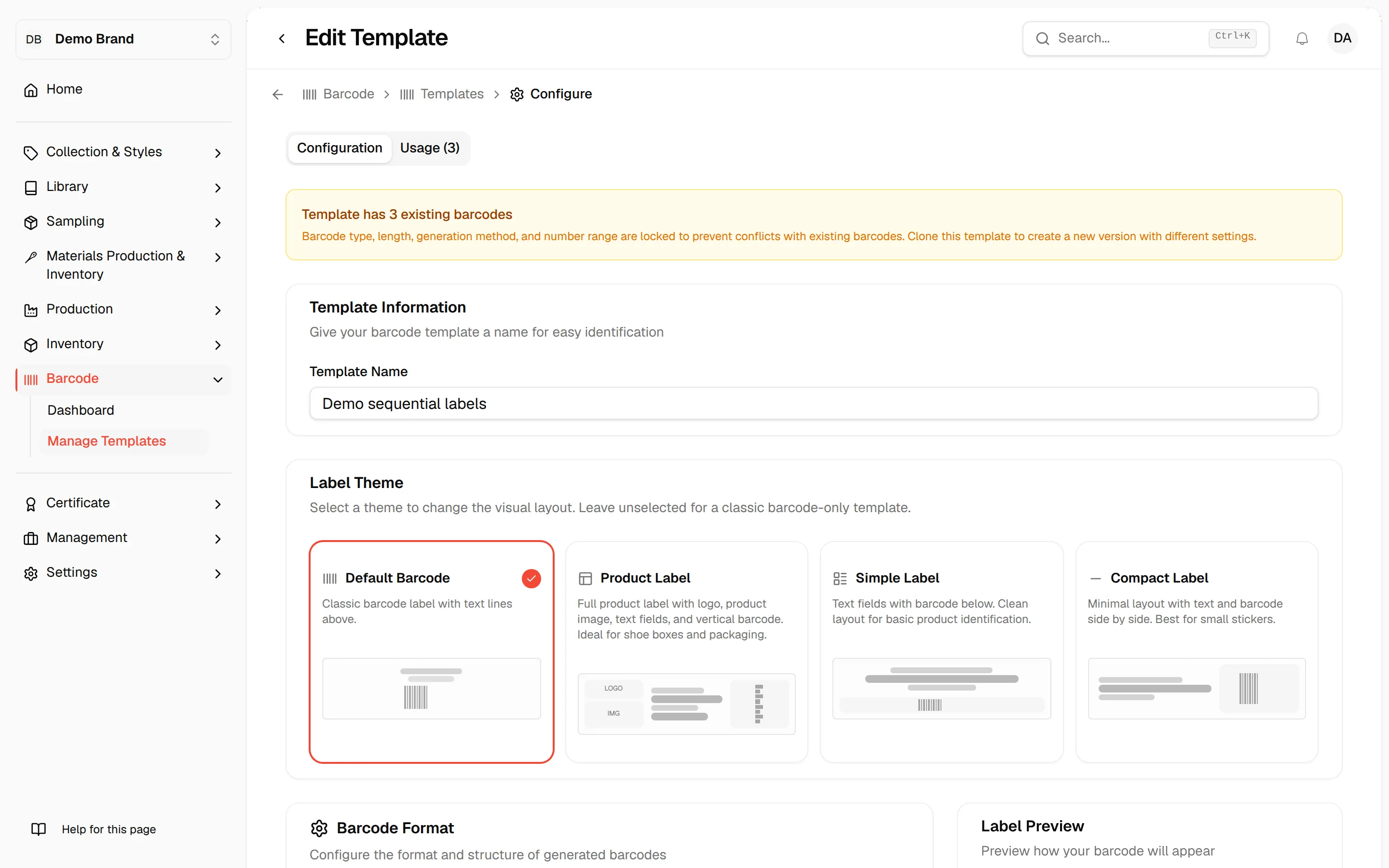Click the Materials Production wrench icon
This screenshot has height=868, width=1389.
(x=31, y=257)
